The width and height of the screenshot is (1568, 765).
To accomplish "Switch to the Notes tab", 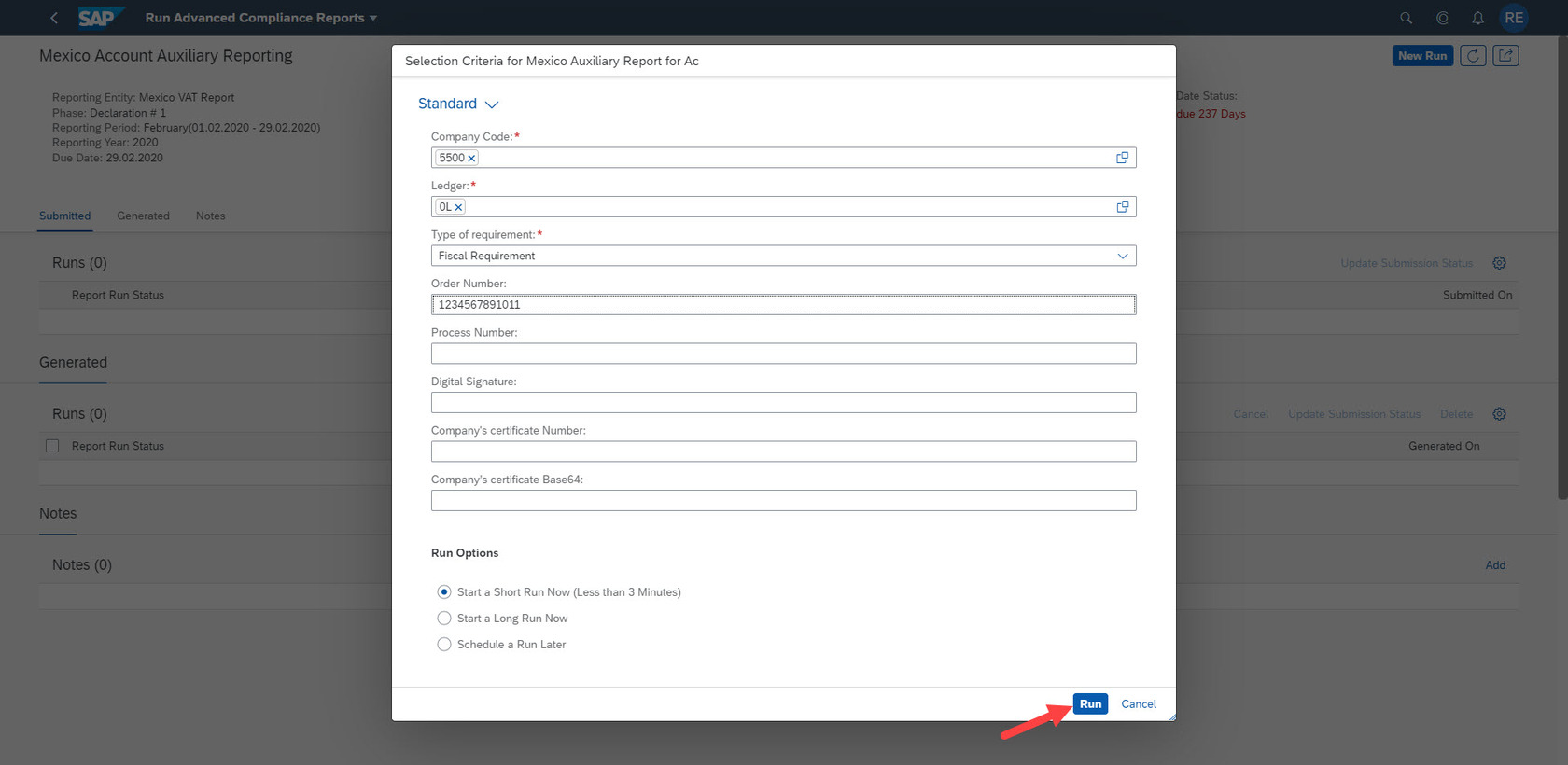I will pyautogui.click(x=210, y=216).
